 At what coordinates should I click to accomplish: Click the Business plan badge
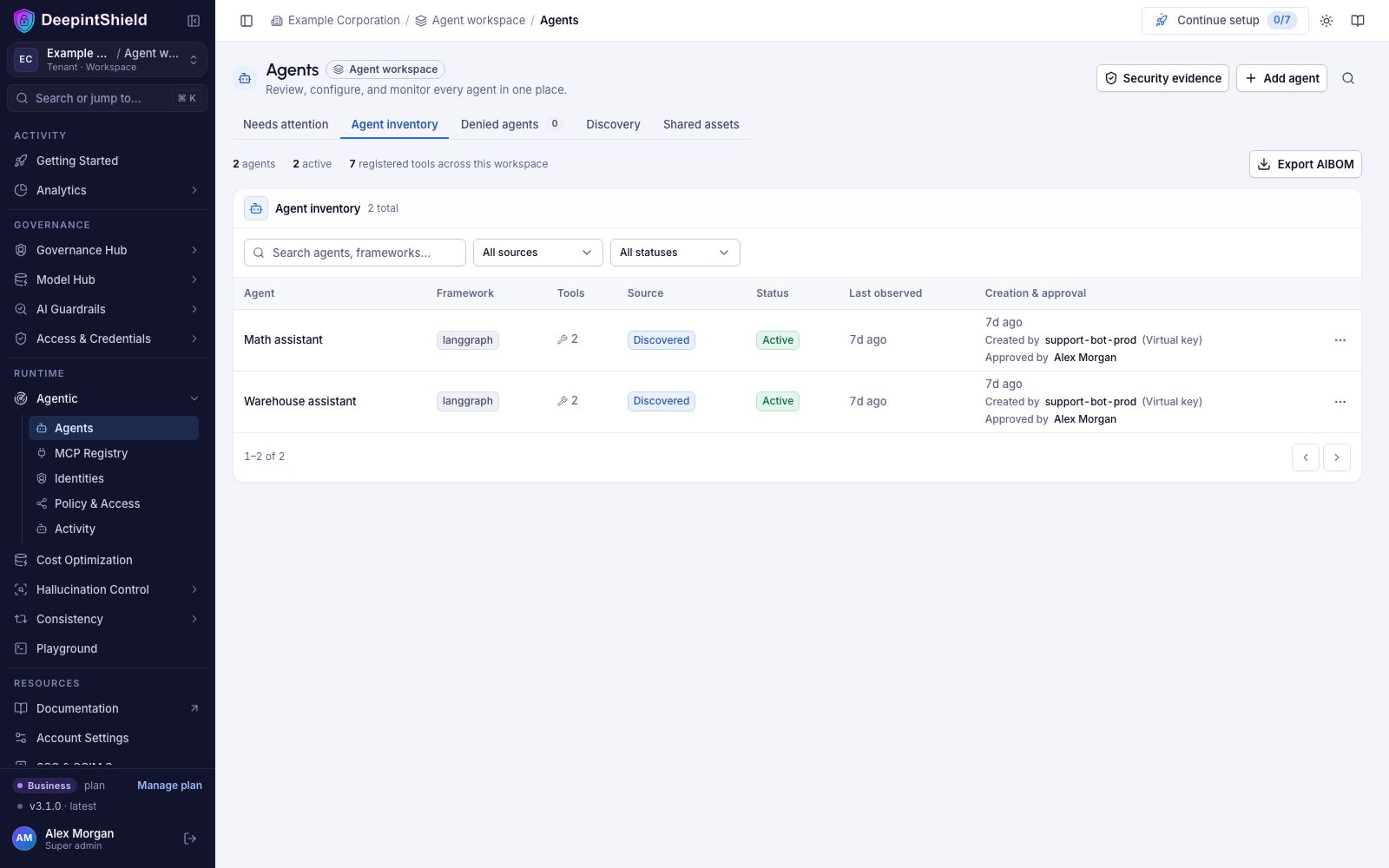pyautogui.click(x=45, y=786)
